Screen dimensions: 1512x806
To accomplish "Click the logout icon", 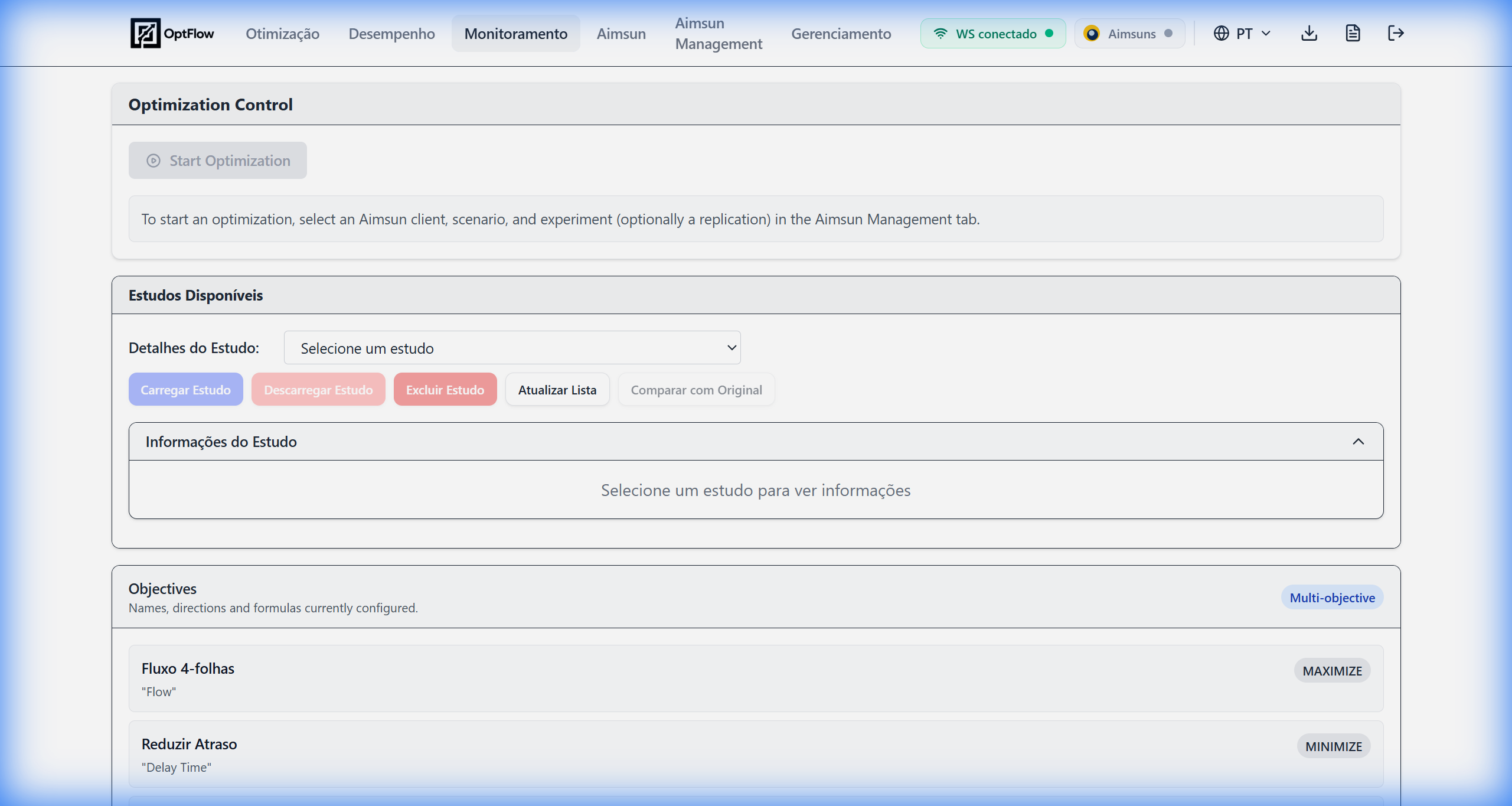I will [1396, 33].
